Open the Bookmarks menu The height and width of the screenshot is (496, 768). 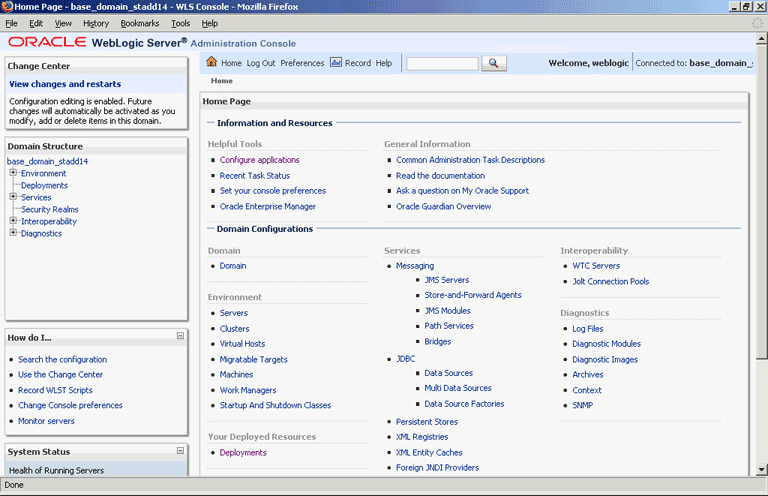tap(140, 24)
